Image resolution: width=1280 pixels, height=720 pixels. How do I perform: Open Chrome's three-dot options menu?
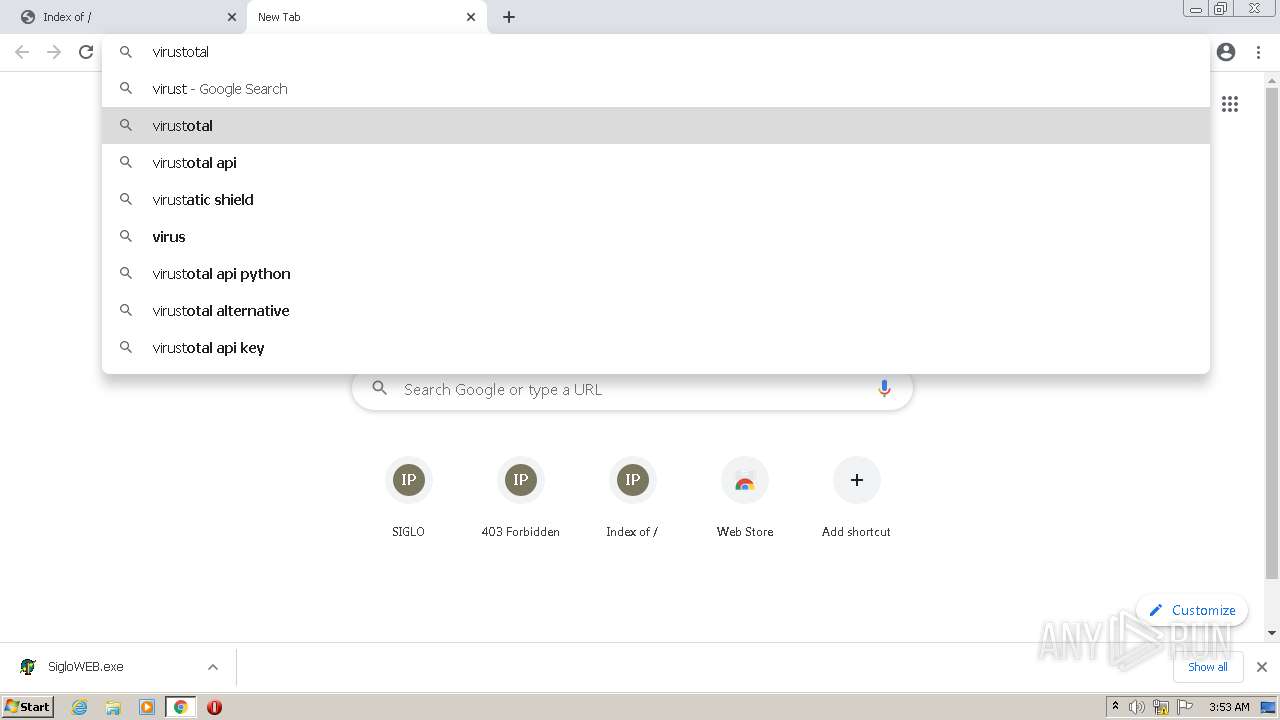coord(1258,52)
